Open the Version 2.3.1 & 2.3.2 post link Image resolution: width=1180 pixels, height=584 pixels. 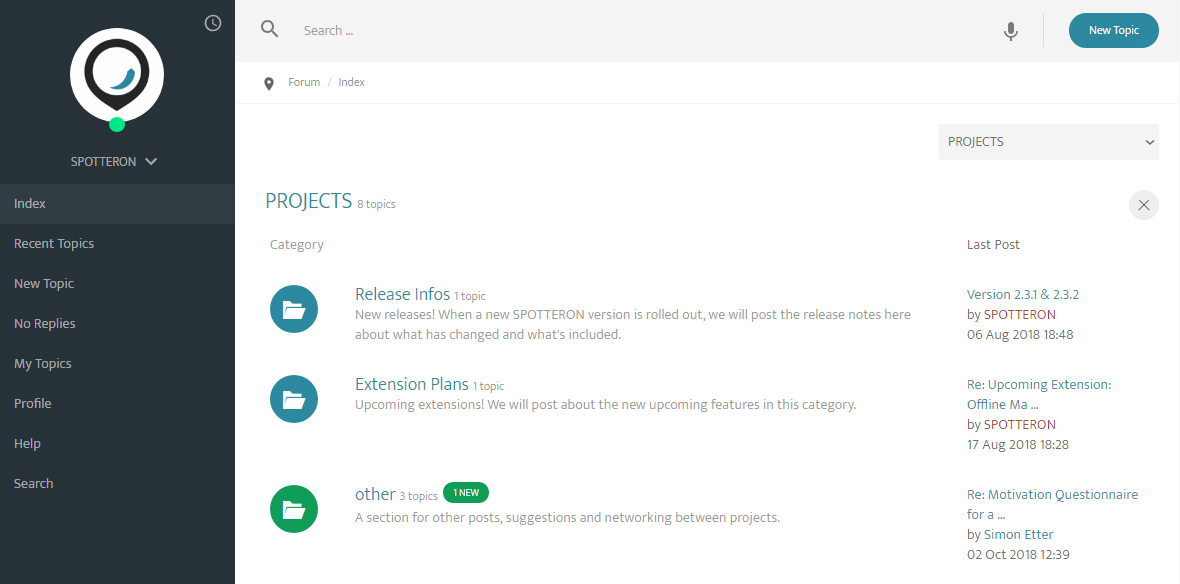coord(1022,295)
